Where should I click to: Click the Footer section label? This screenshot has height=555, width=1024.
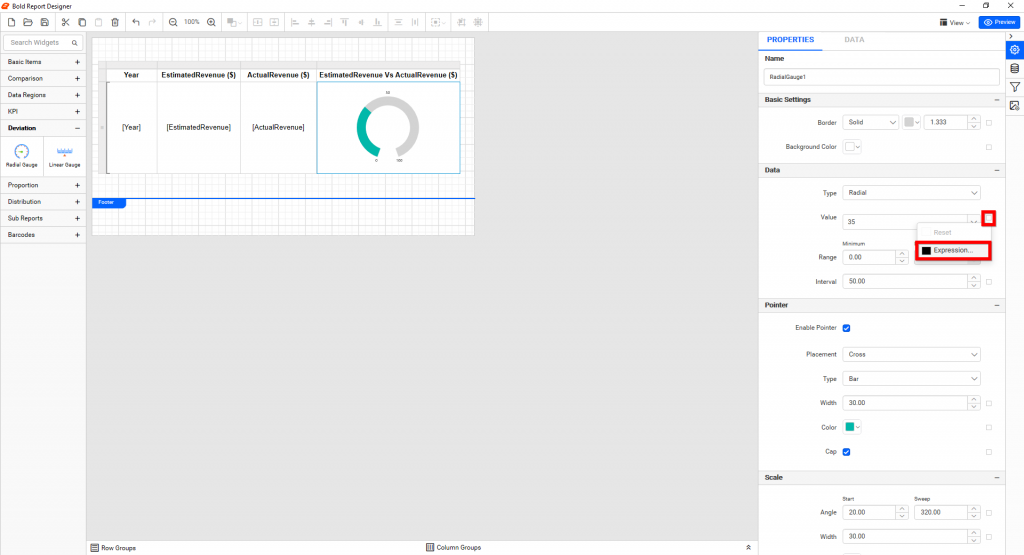(x=108, y=202)
